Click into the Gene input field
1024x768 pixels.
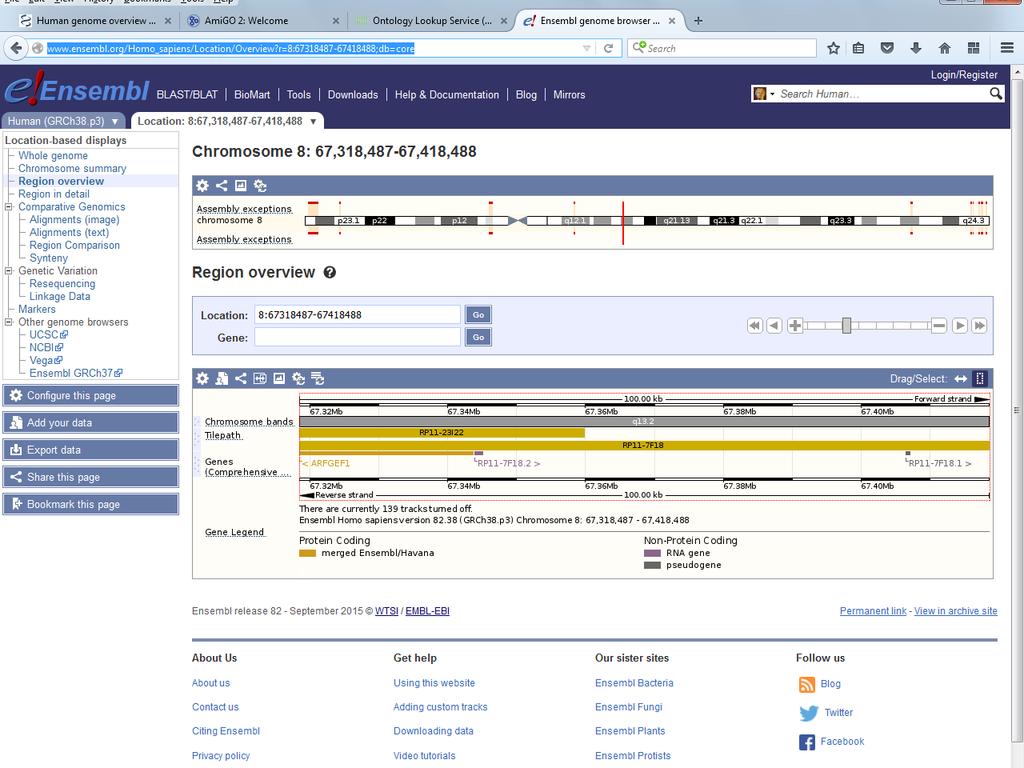357,337
